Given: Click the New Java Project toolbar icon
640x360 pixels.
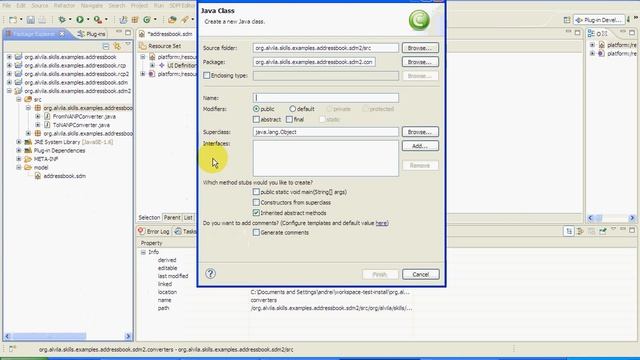Looking at the screenshot, I should tap(123, 20).
